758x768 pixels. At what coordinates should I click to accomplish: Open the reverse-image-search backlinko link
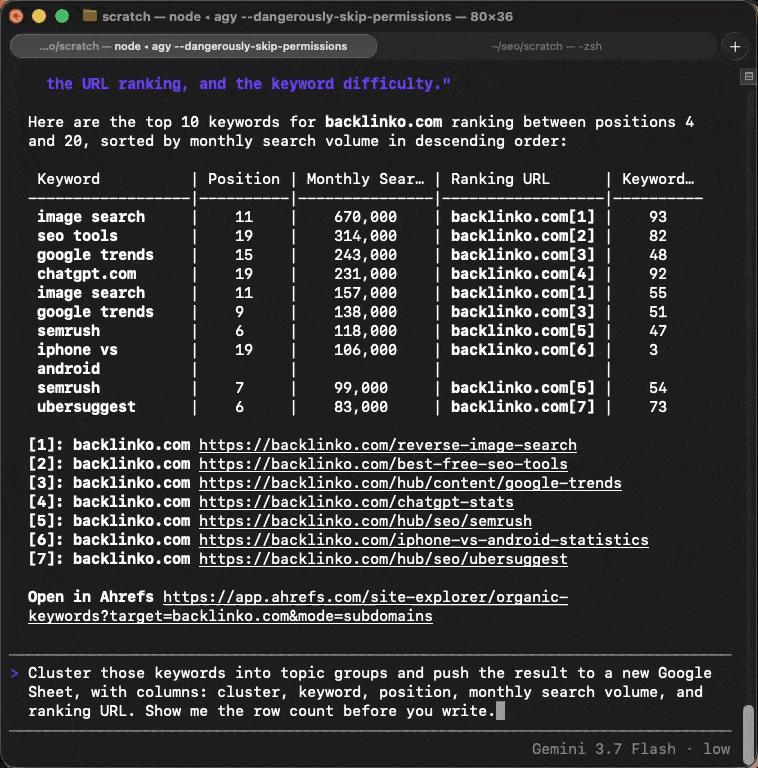pyautogui.click(x=387, y=445)
